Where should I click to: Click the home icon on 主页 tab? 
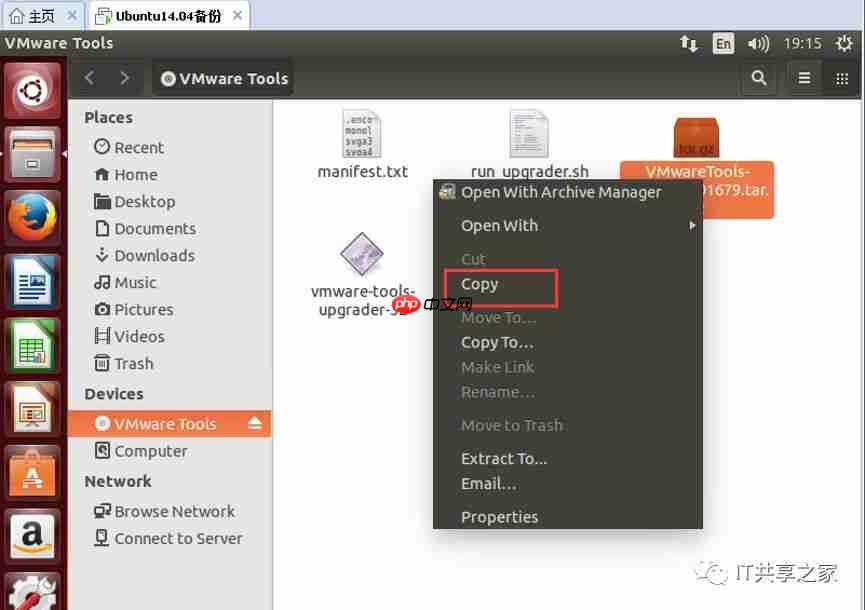17,16
